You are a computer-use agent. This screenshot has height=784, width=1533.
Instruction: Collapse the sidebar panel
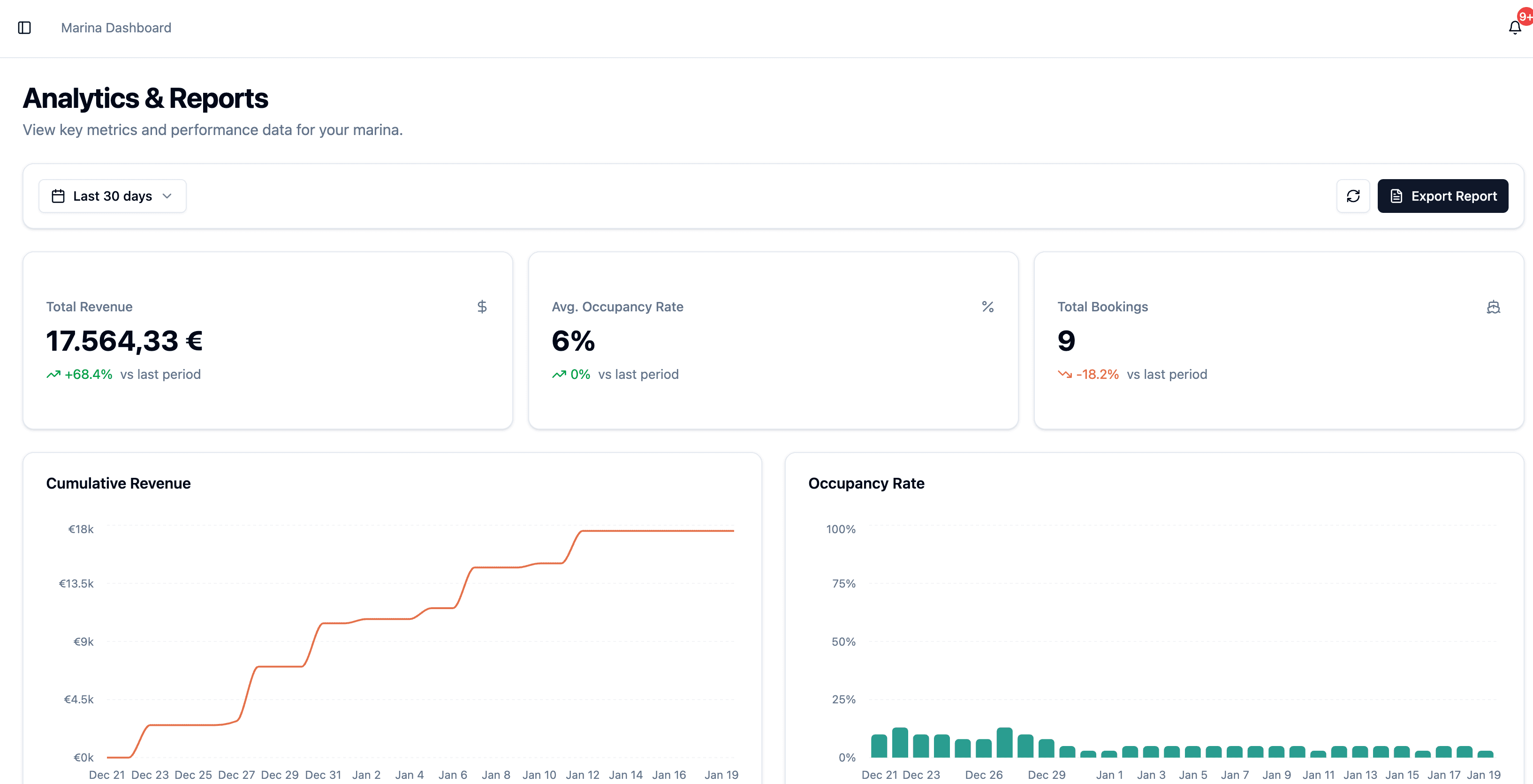click(x=24, y=28)
